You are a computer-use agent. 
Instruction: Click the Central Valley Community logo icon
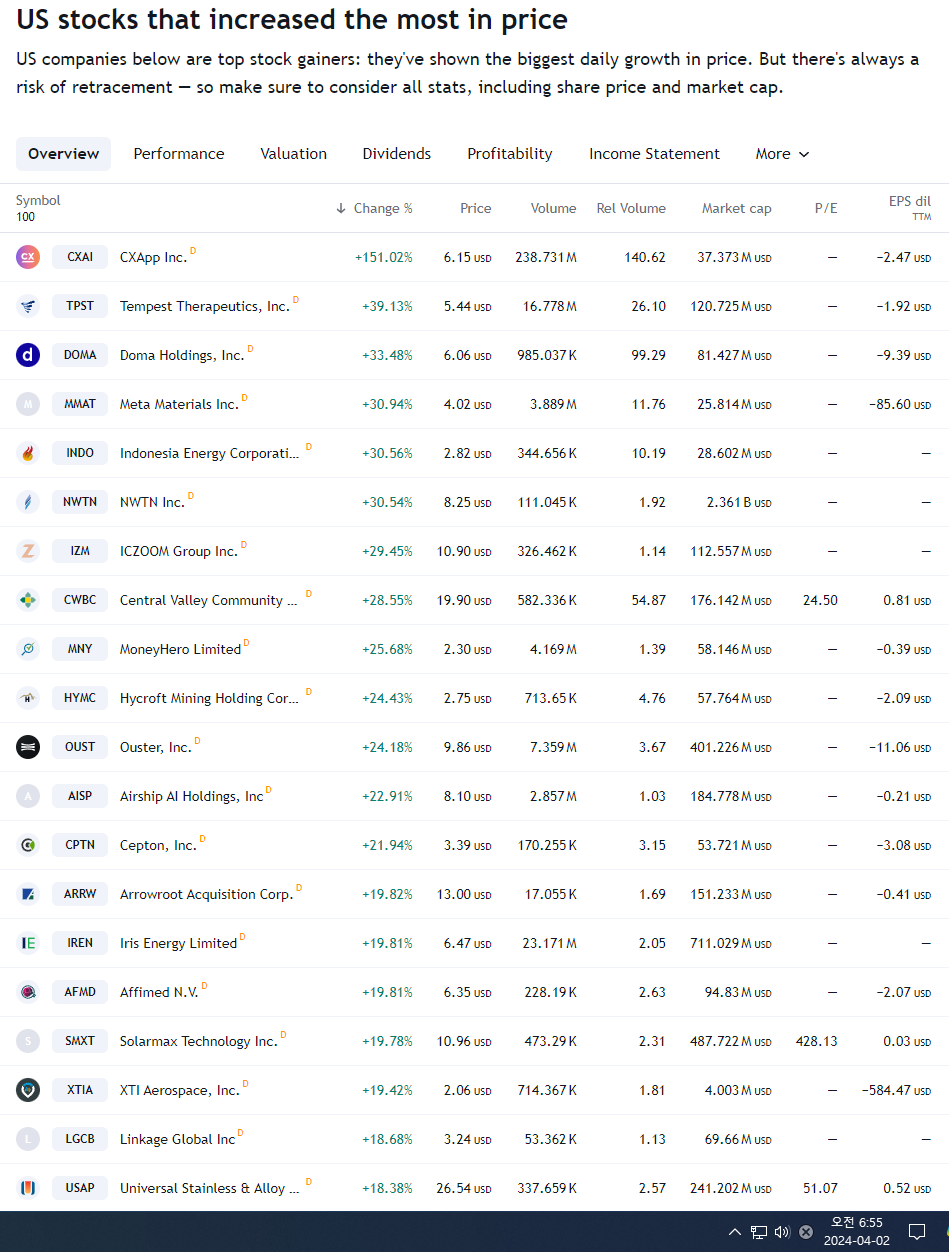[28, 600]
